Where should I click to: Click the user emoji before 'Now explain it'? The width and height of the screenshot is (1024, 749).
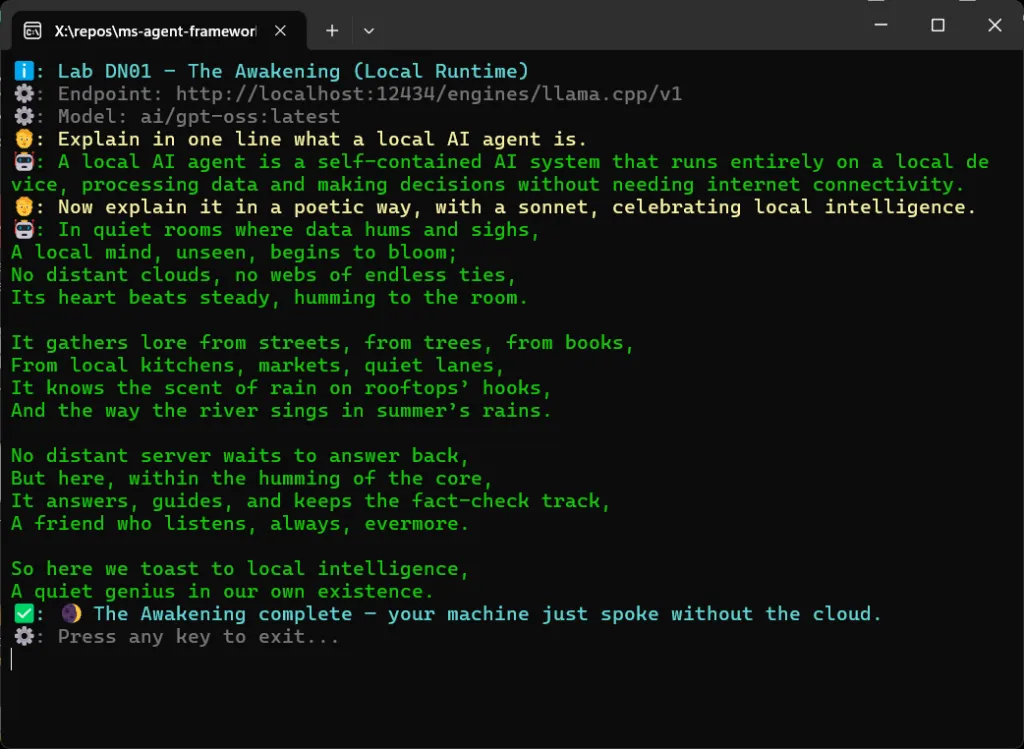24,207
